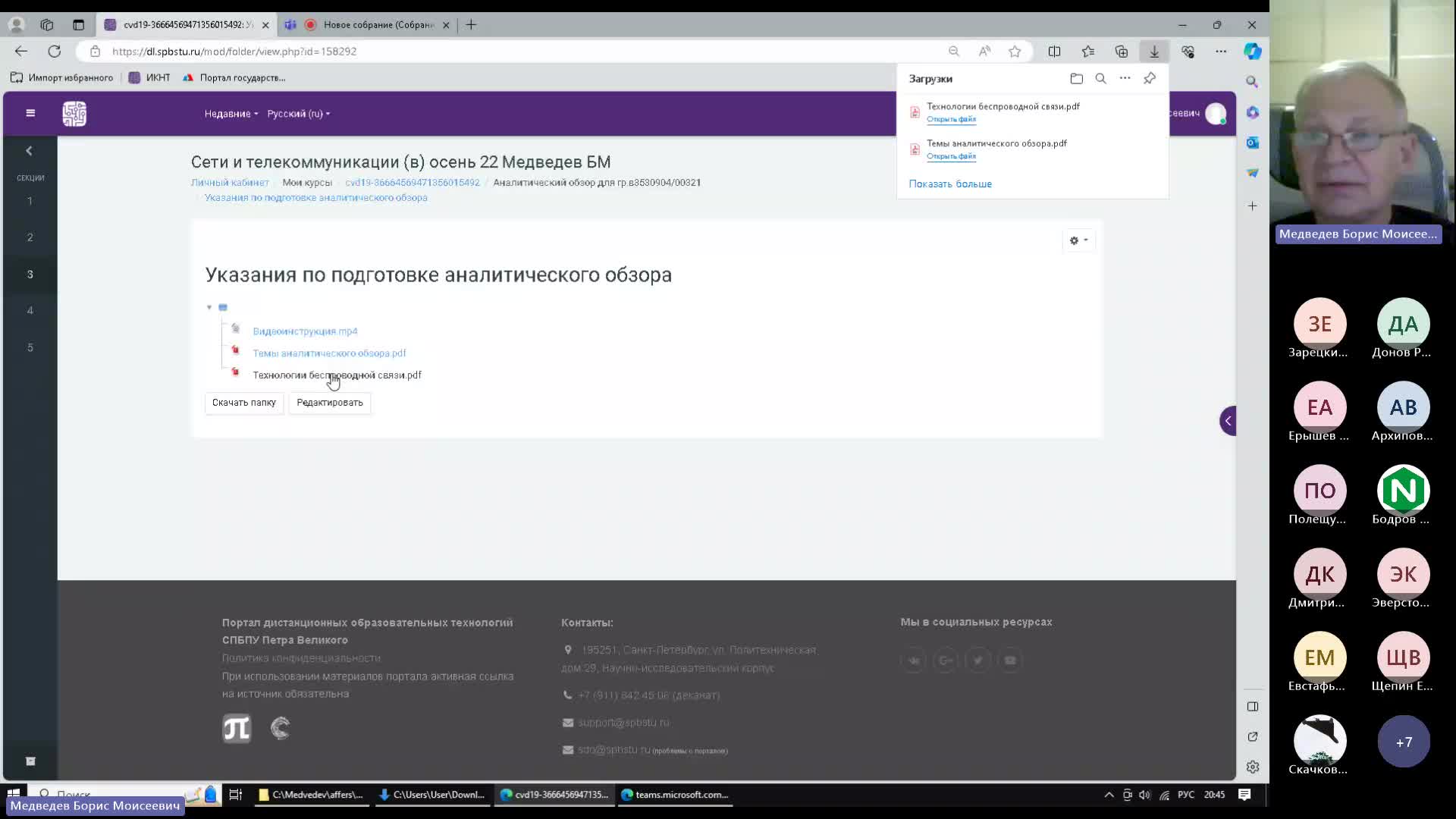Open the zoom control in the address bar
This screenshot has height=819, width=1456.
click(954, 51)
